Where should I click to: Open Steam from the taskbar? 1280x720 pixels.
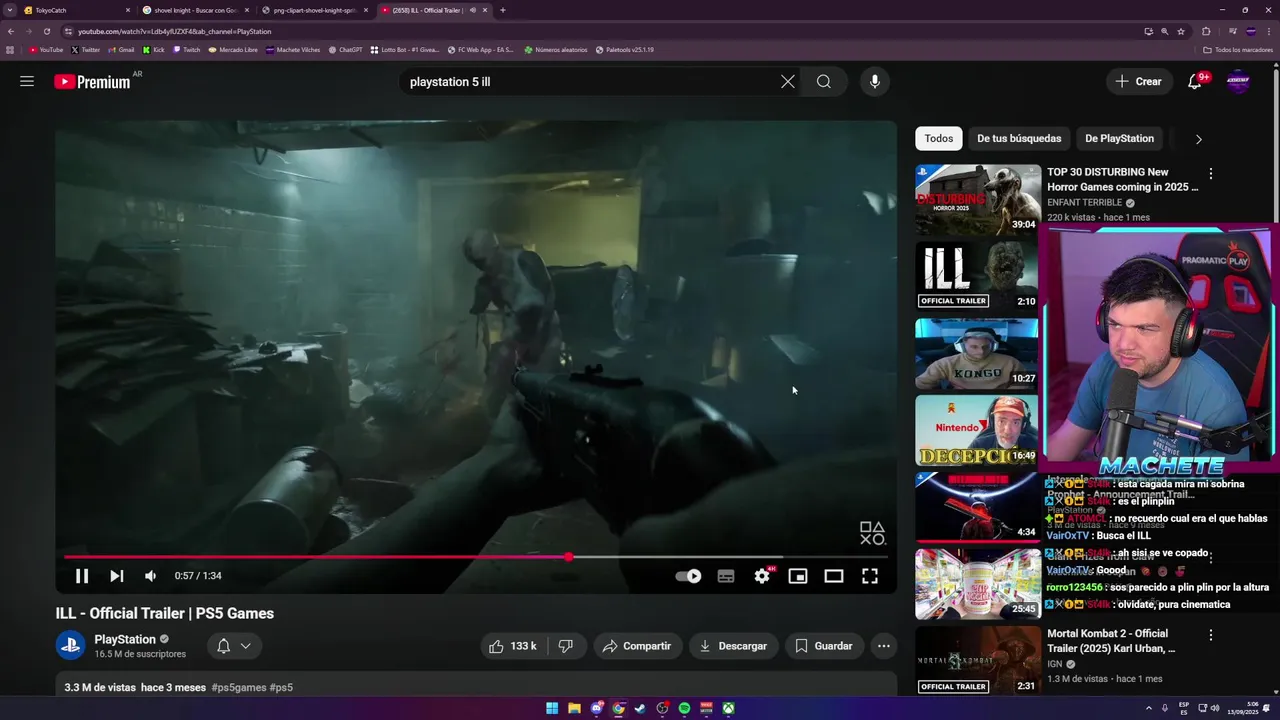click(x=640, y=708)
